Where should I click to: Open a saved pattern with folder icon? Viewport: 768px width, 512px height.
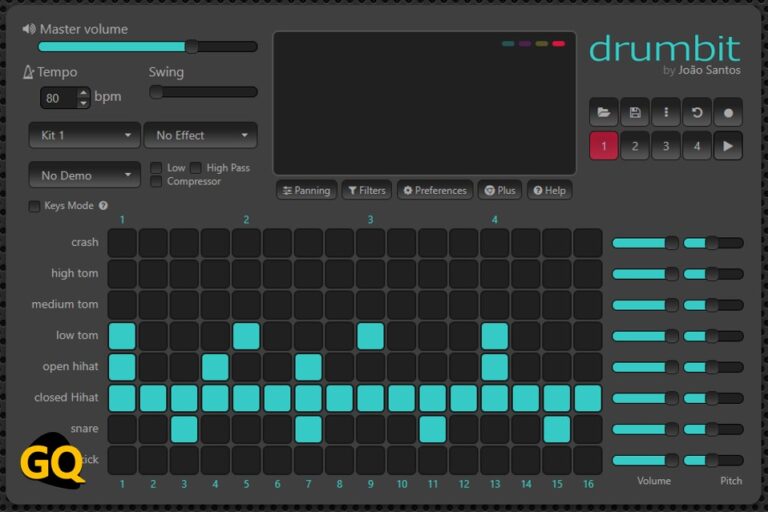point(603,113)
